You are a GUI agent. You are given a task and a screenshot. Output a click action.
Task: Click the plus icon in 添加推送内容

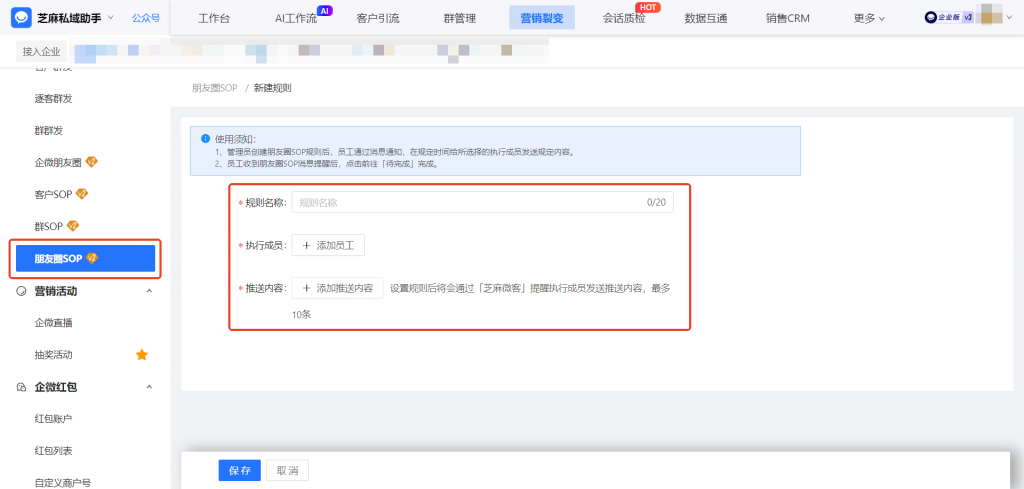pos(307,288)
